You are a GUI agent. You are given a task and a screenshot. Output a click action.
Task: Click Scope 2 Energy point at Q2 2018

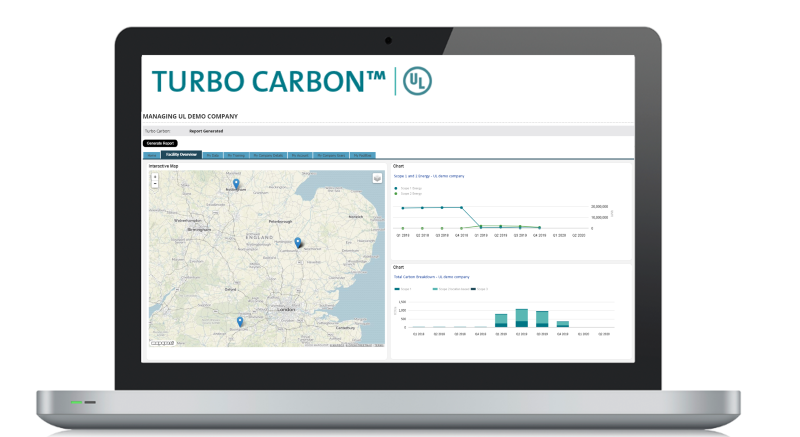[x=422, y=228]
